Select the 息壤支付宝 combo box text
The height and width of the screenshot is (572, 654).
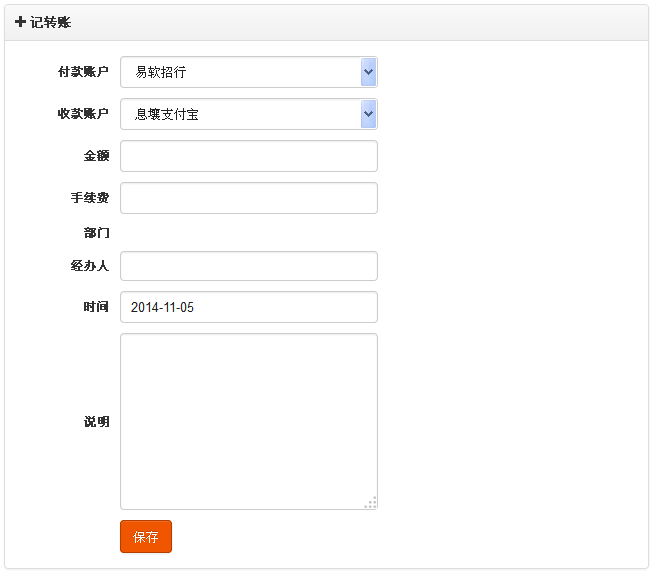[166, 114]
